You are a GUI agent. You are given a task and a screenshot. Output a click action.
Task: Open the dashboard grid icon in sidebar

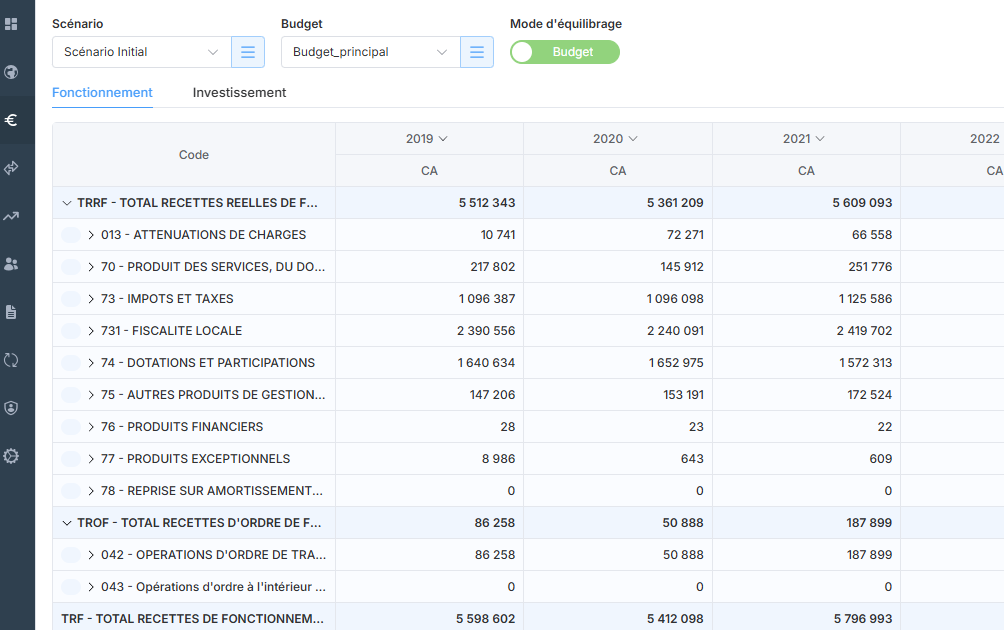[11, 24]
